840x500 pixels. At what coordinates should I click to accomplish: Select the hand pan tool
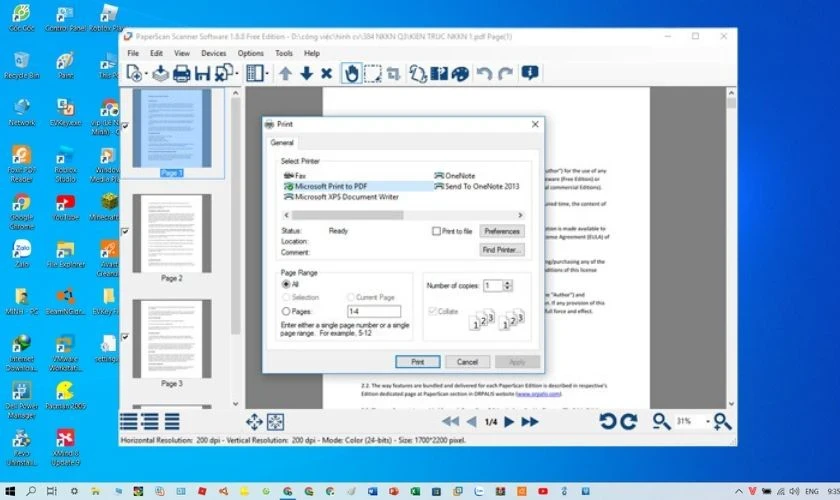351,73
